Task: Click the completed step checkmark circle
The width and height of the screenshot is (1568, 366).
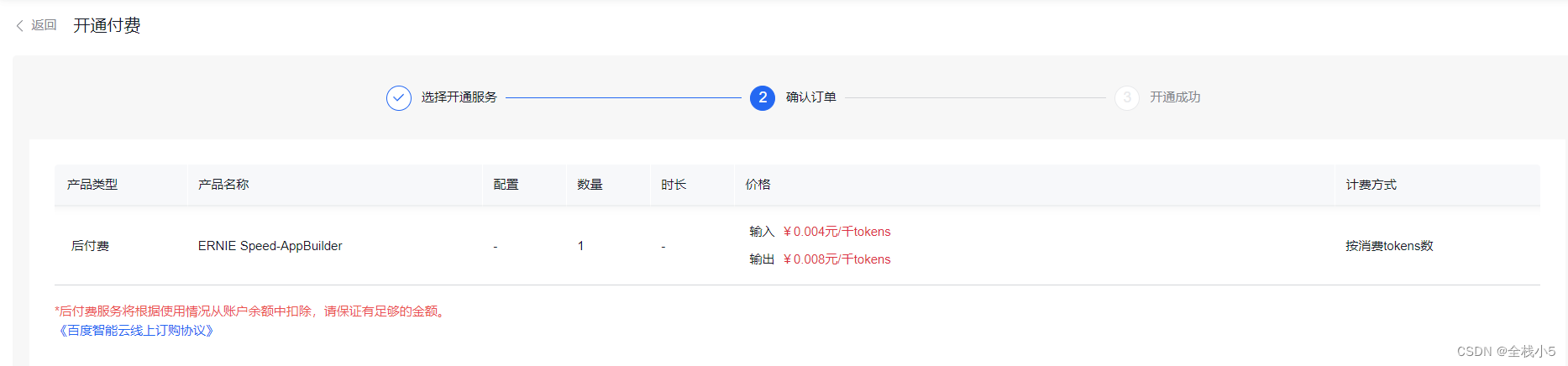Action: (399, 98)
